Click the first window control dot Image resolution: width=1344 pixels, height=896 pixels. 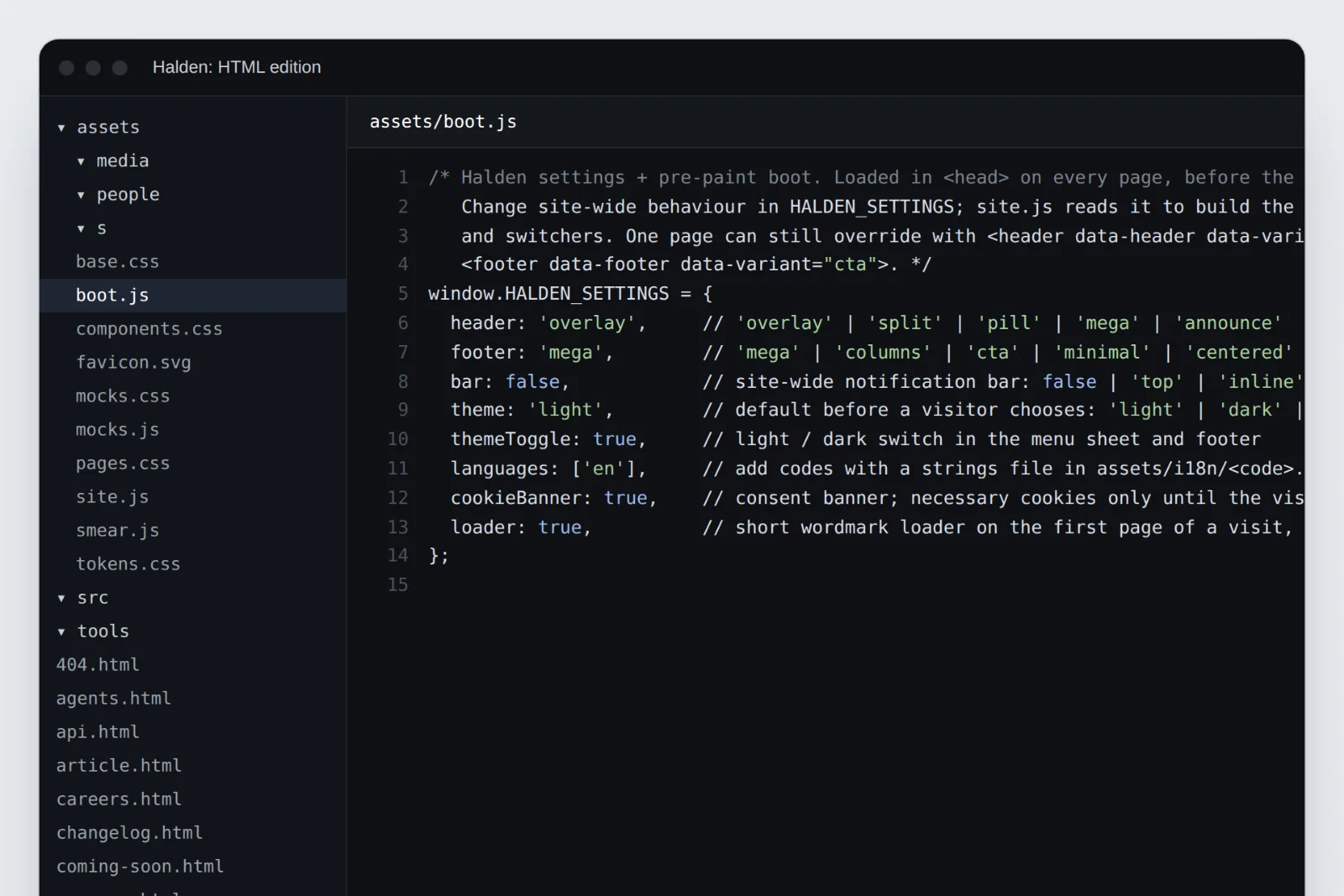(66, 68)
